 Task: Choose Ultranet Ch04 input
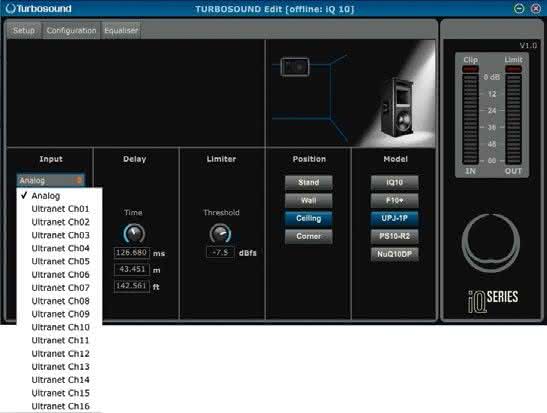pos(59,248)
